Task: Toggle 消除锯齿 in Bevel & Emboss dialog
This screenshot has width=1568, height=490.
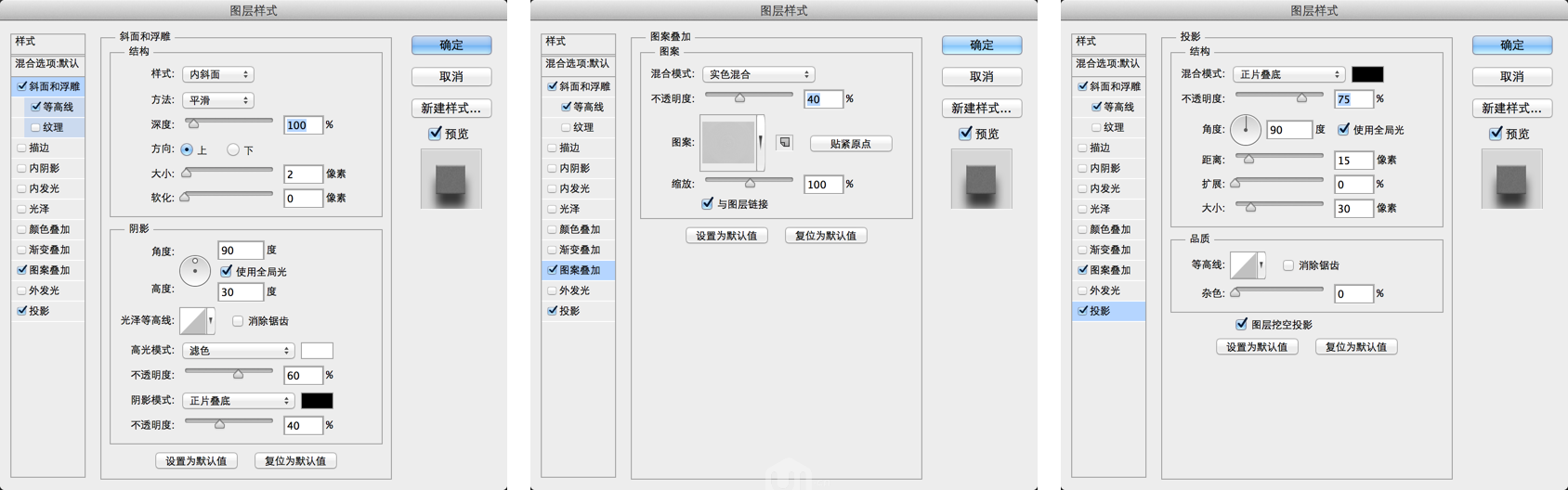Action: point(238,321)
